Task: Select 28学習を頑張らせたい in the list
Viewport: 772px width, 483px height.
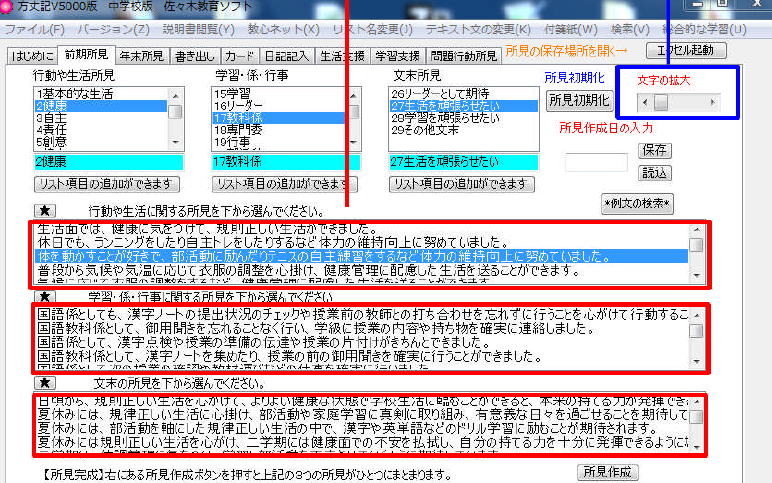Action: pyautogui.click(x=463, y=118)
